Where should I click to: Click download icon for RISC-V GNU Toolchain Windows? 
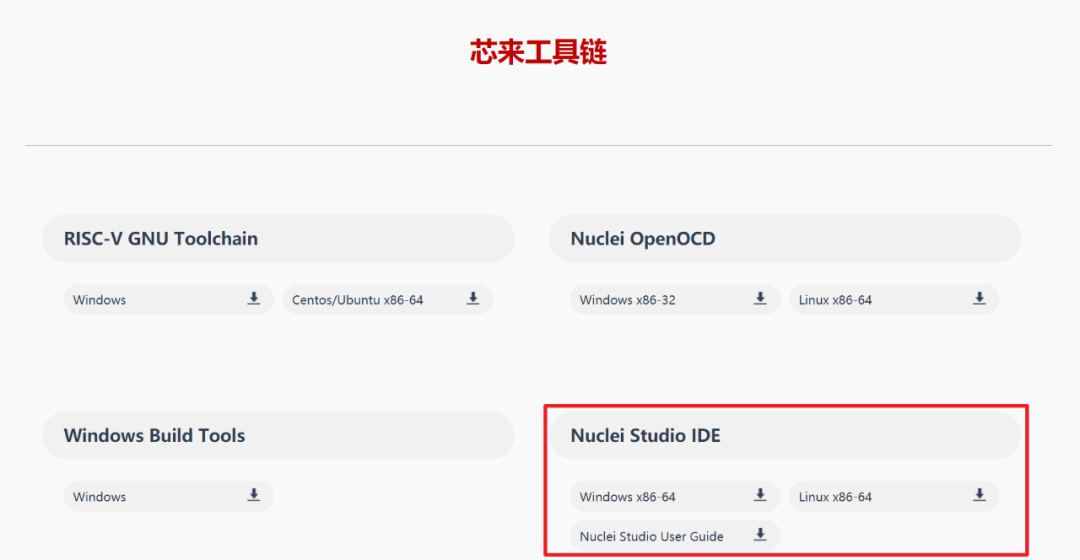click(253, 299)
